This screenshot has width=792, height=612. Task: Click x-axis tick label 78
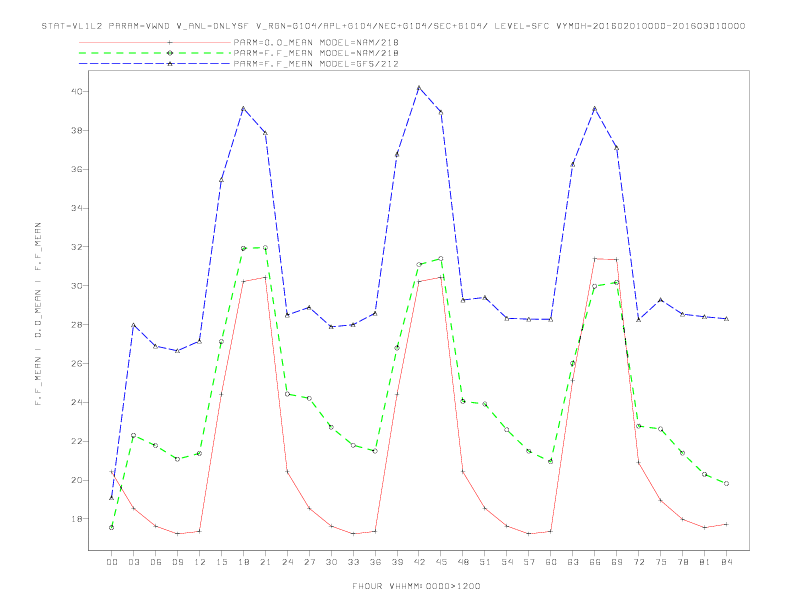click(682, 562)
